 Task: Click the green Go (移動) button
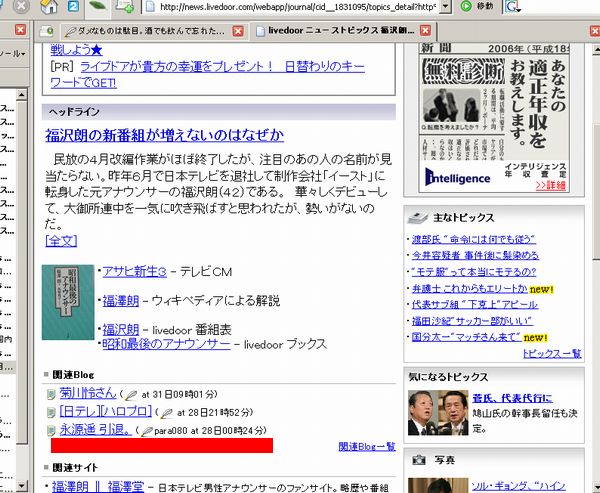click(477, 6)
